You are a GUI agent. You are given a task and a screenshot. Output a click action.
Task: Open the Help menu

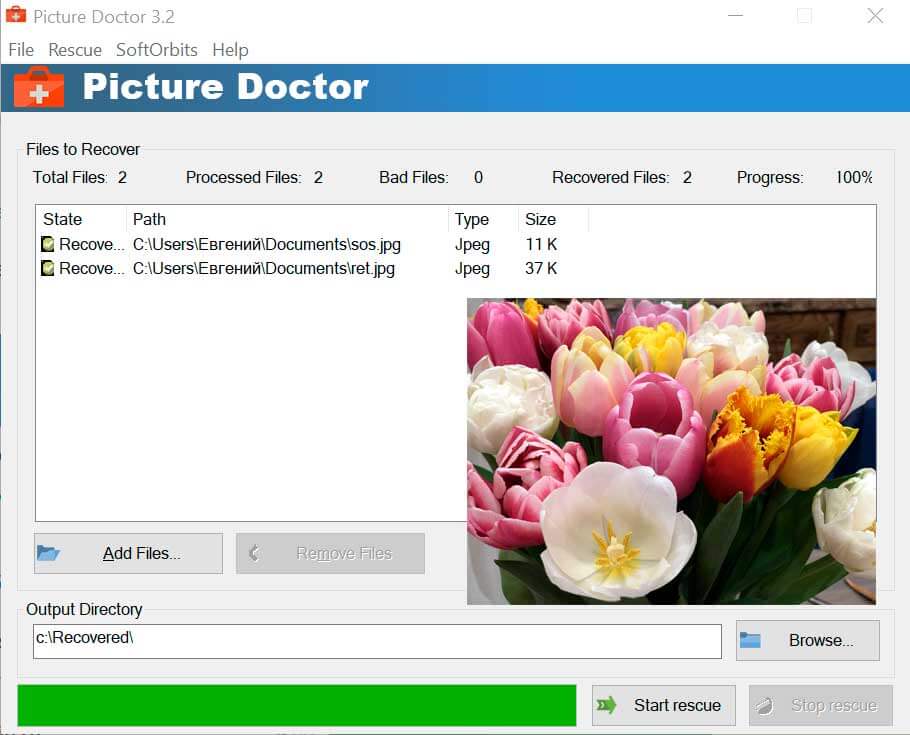click(x=230, y=50)
